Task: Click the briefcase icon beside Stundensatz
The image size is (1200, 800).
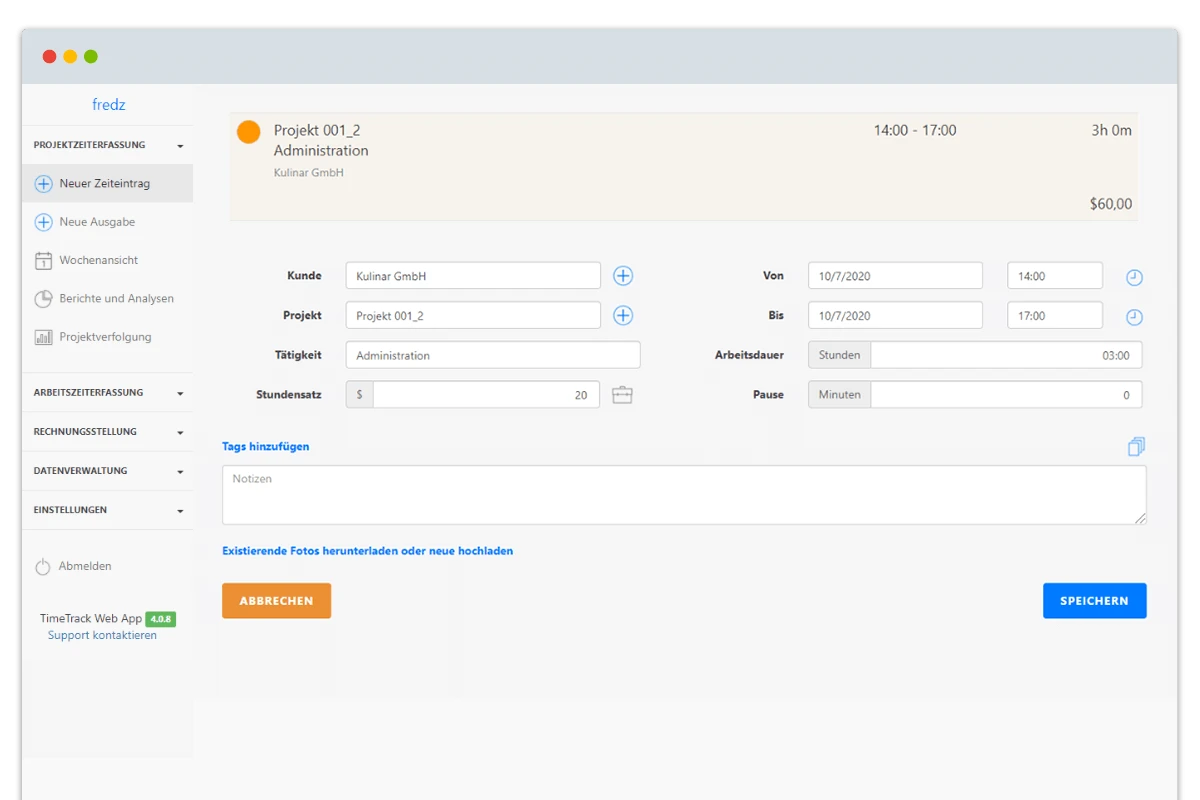Action: (622, 395)
